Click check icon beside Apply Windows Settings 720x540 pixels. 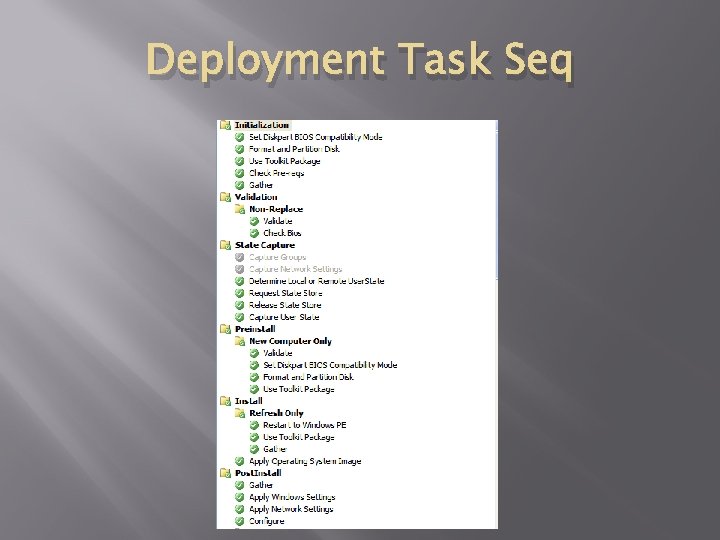pyautogui.click(x=239, y=497)
